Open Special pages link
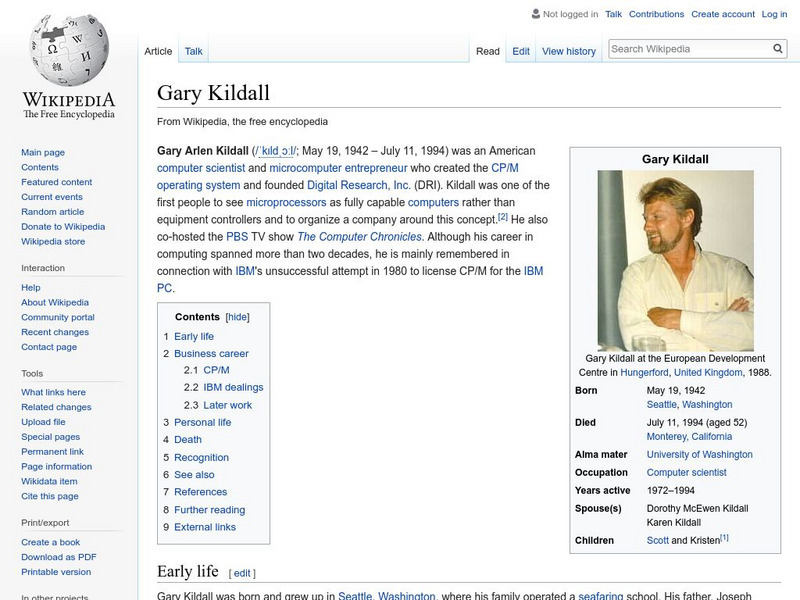The width and height of the screenshot is (800, 600). click(51, 436)
